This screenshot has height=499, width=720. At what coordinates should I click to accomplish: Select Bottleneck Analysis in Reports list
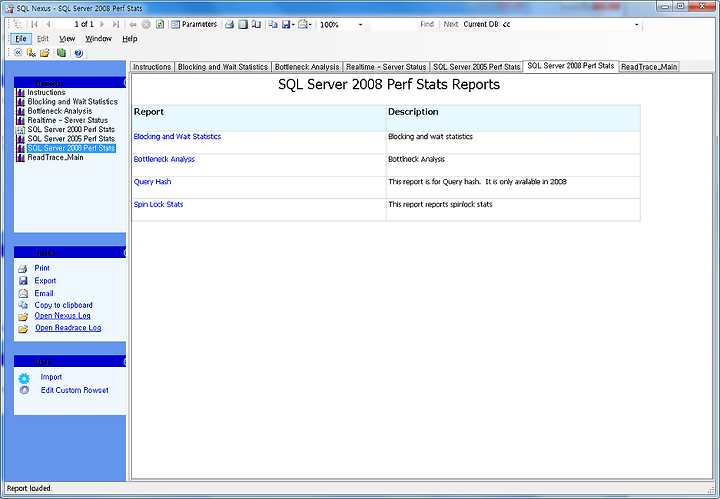[x=59, y=111]
